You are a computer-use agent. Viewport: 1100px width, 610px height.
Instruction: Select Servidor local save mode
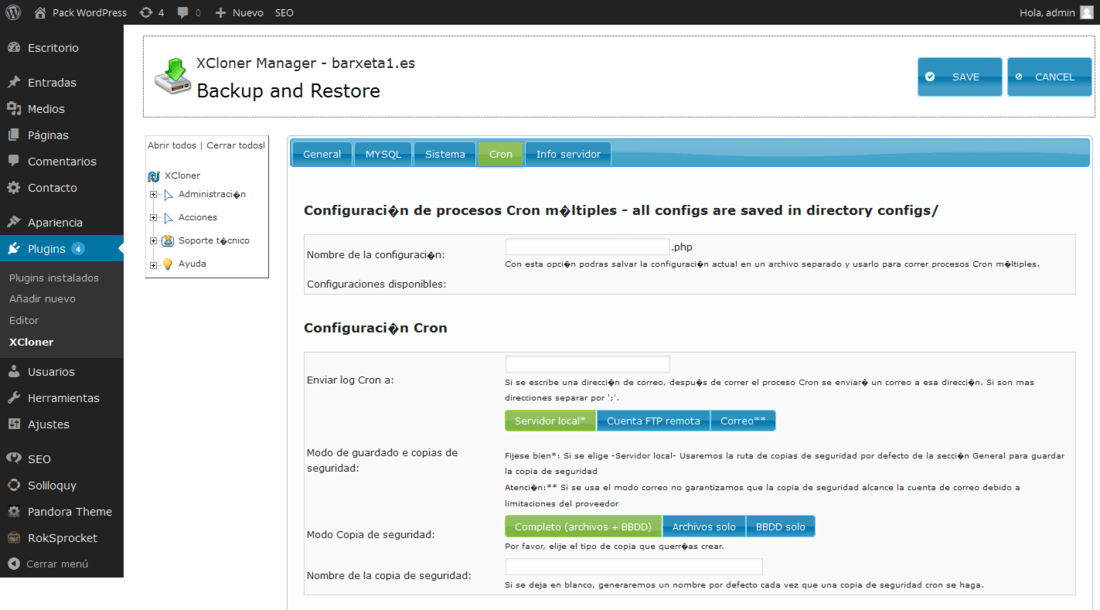click(x=550, y=421)
